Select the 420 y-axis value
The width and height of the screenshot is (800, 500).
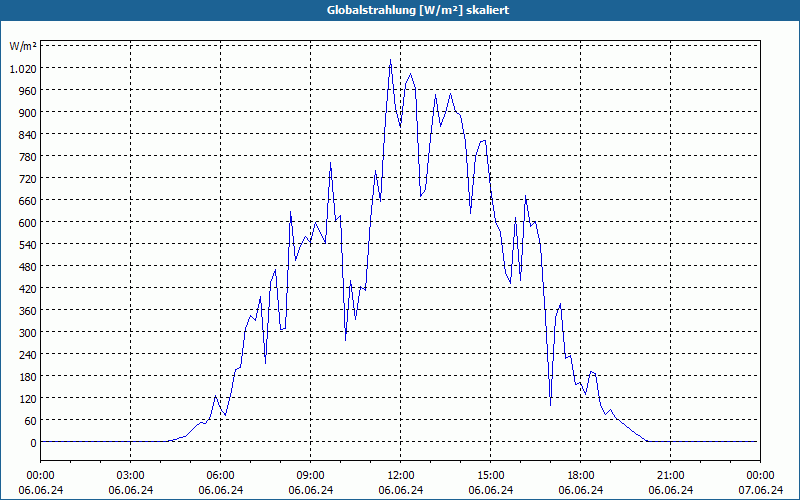click(x=27, y=289)
